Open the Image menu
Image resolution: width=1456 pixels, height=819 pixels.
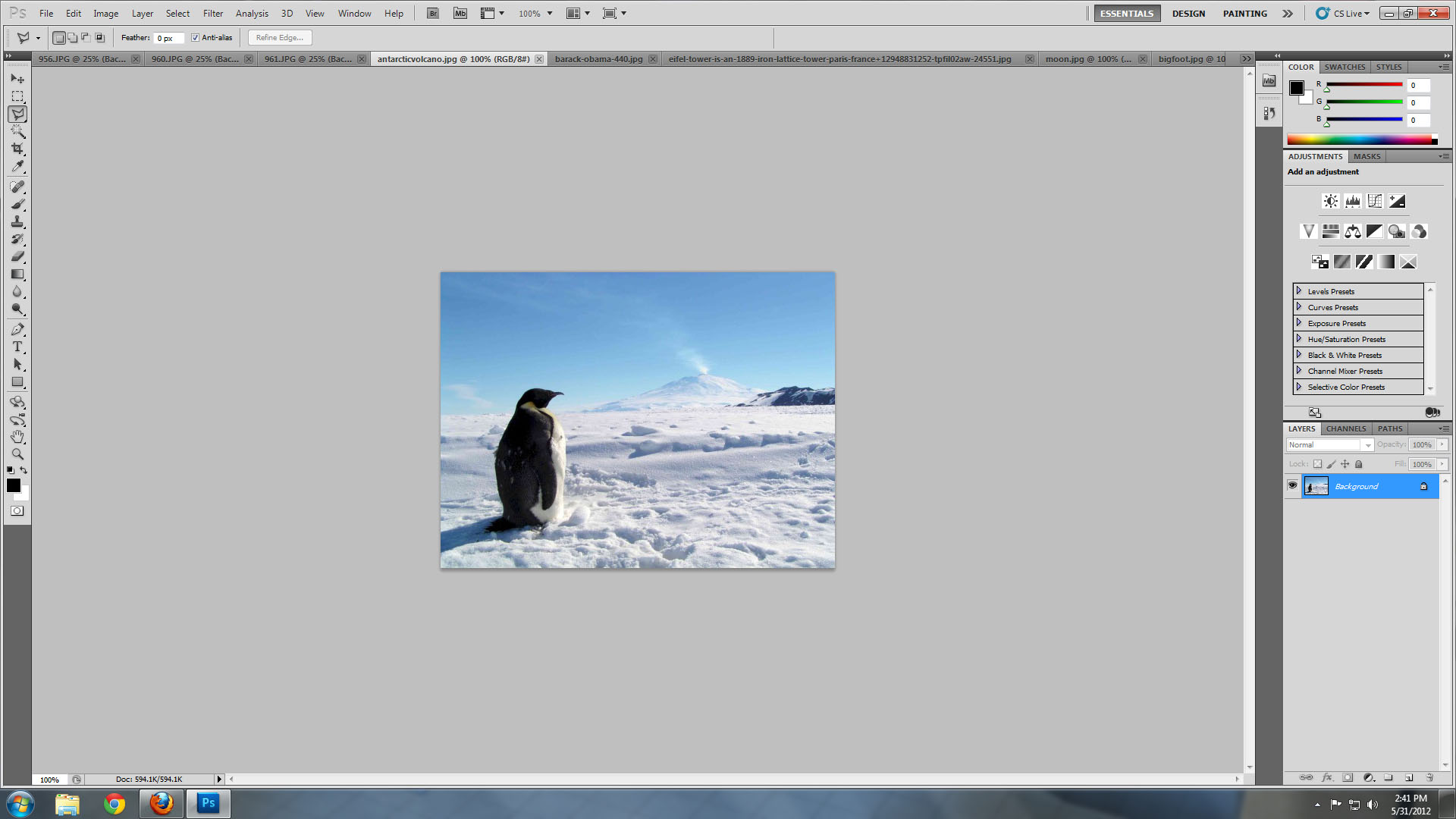(105, 14)
